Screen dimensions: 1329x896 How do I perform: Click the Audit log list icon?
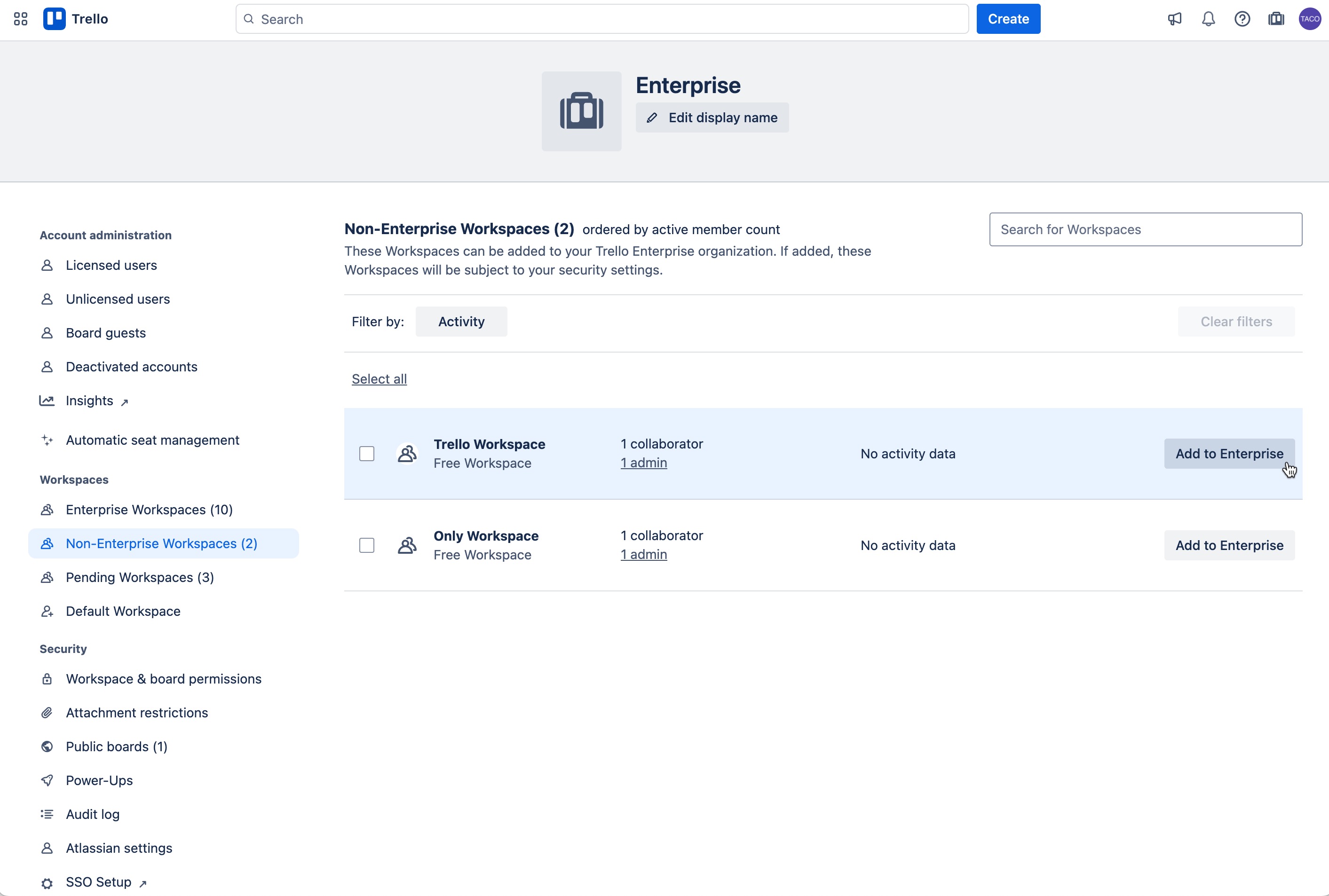coord(47,814)
